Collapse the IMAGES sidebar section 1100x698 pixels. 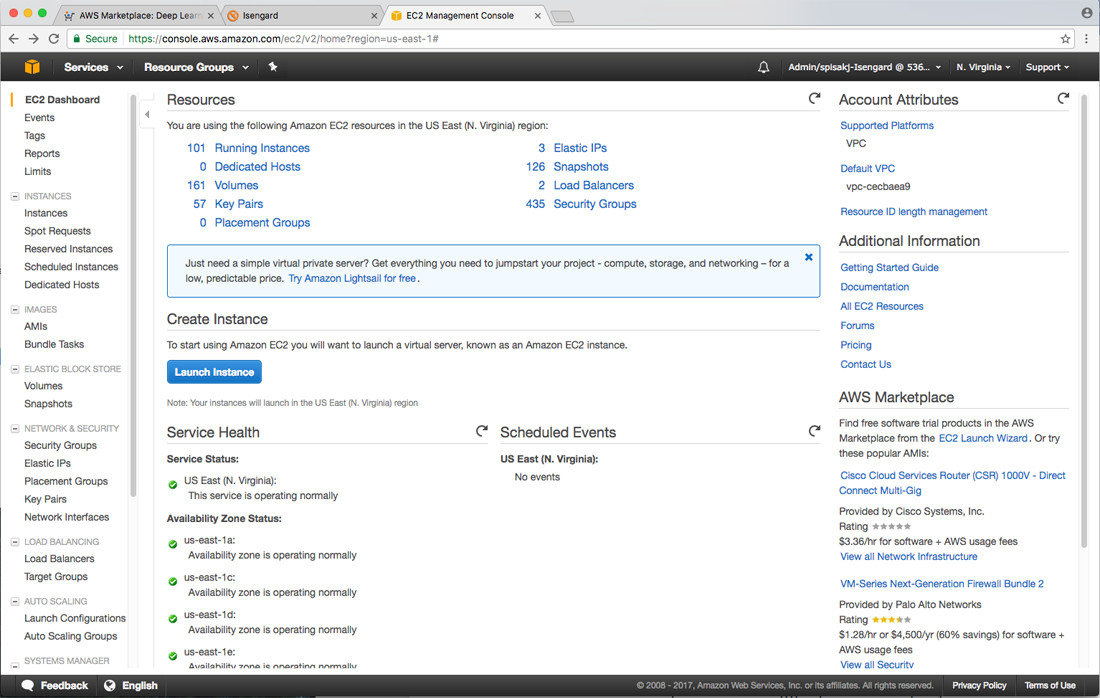coord(15,309)
